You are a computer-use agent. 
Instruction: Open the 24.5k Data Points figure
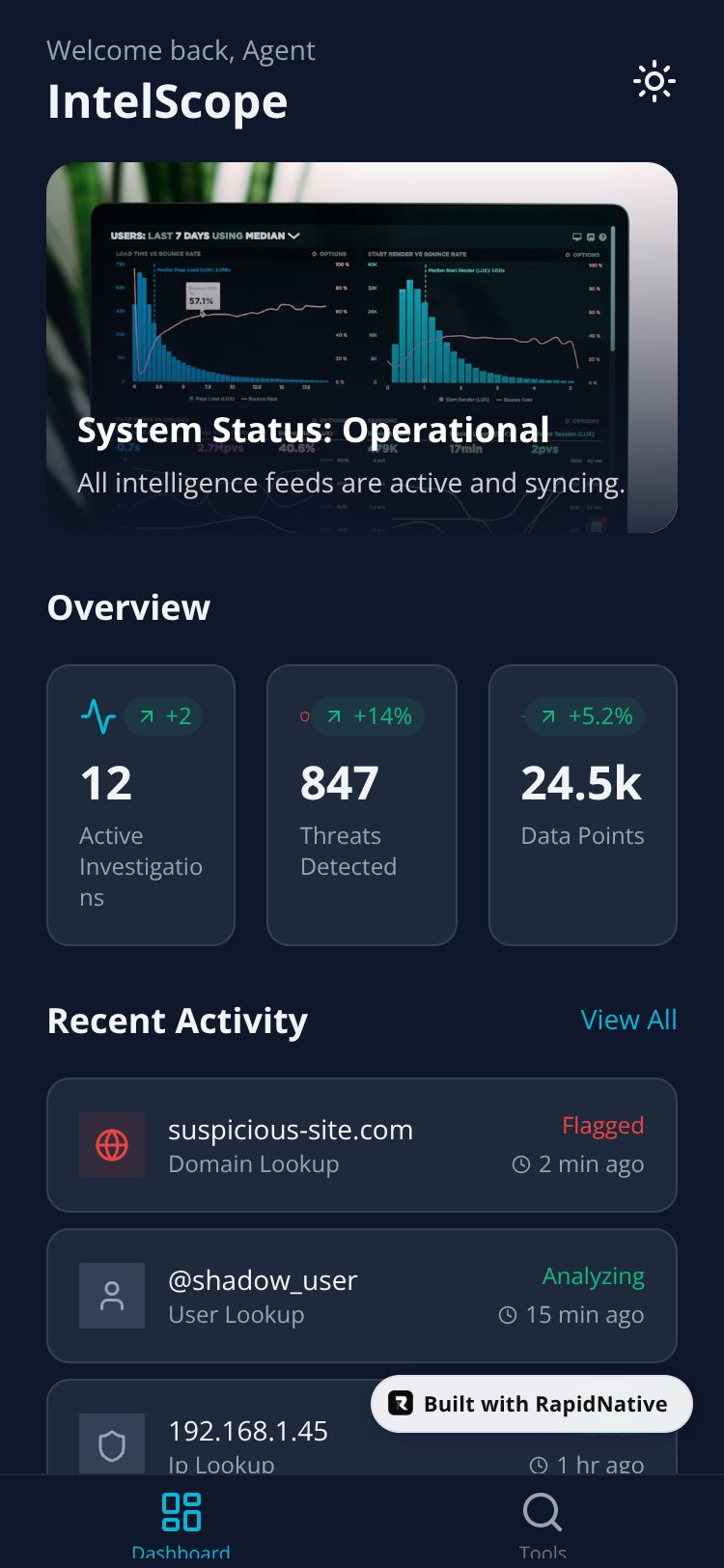(581, 783)
